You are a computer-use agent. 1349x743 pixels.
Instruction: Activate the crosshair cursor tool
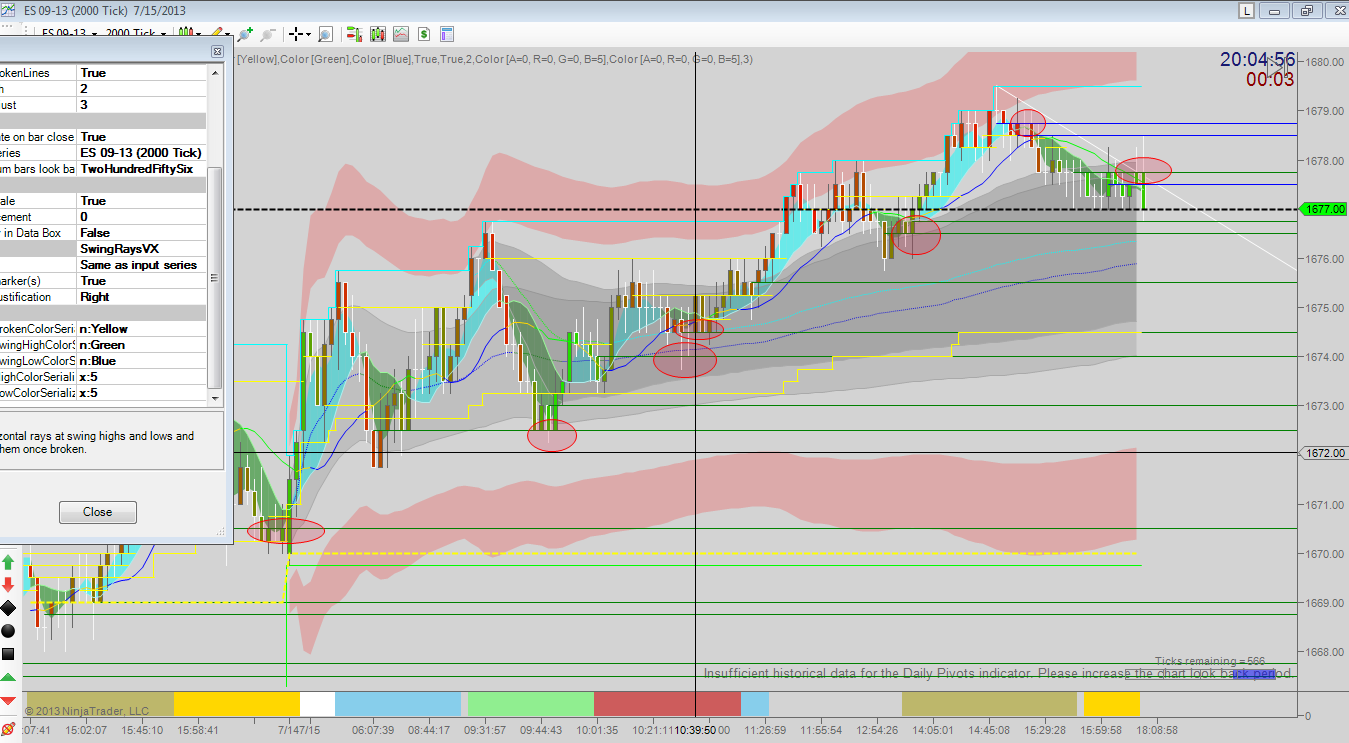(296, 33)
